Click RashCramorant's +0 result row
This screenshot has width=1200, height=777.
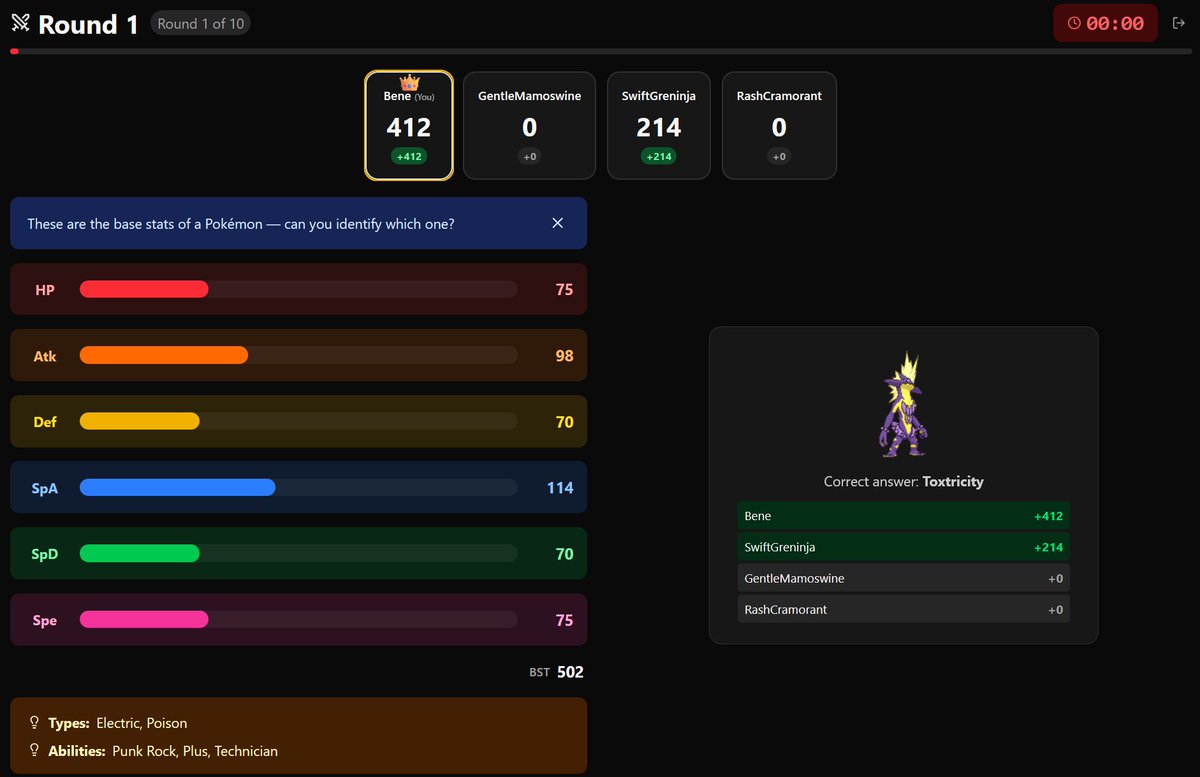(x=903, y=609)
